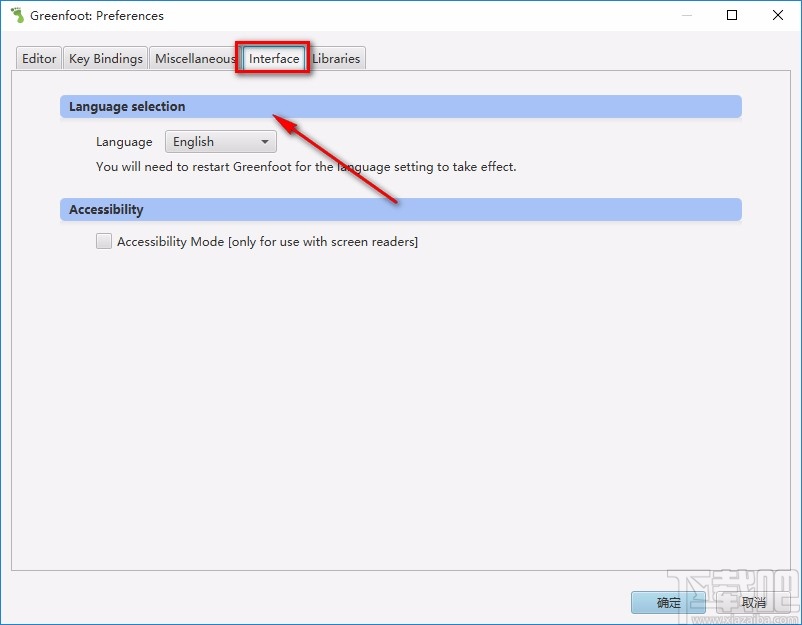
Task: Confirm preferences with the 确定 button
Action: click(x=668, y=602)
